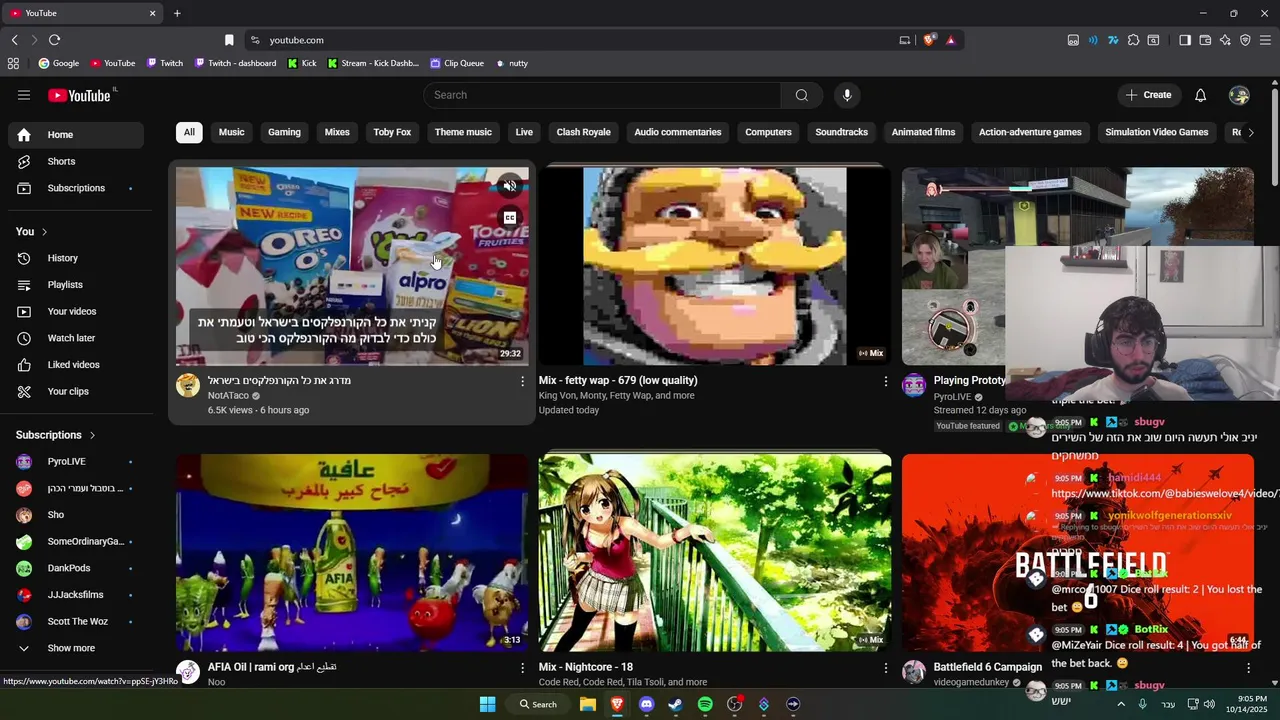Image resolution: width=1280 pixels, height=720 pixels.
Task: Open Your videos in the sidebar
Action: [76, 311]
